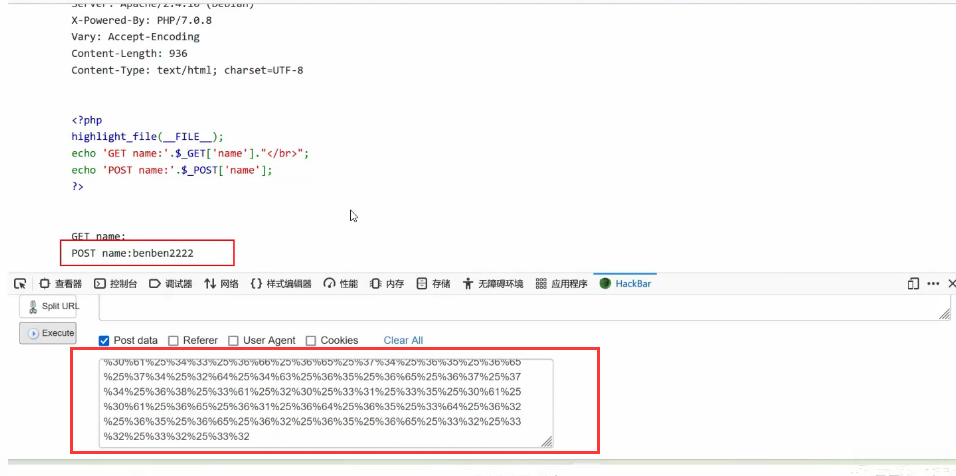Viewport: 956px width, 476px height.
Task: Toggle responsive design mode icon
Action: click(x=913, y=284)
